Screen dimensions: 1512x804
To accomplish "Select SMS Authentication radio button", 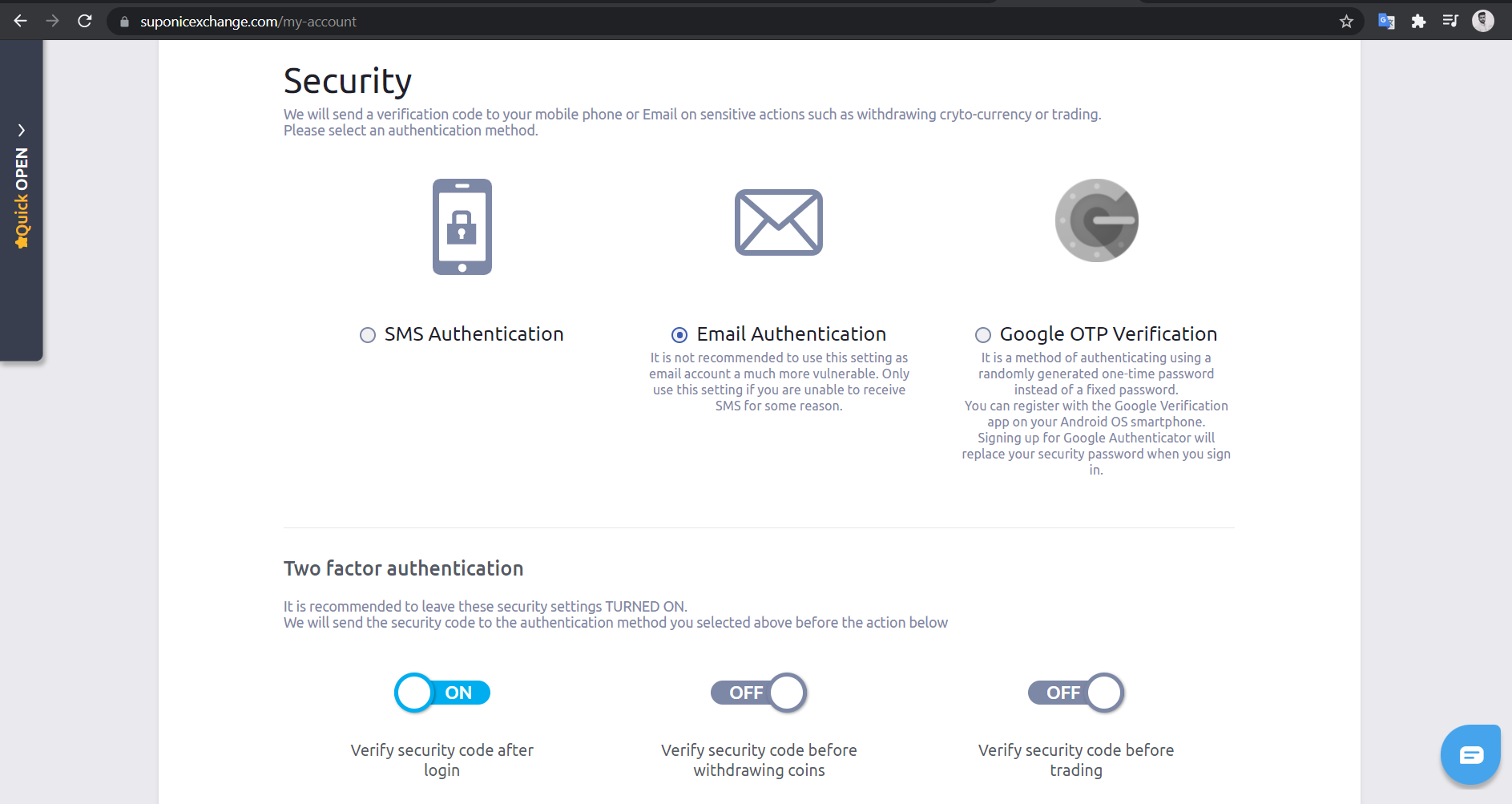I will (368, 335).
